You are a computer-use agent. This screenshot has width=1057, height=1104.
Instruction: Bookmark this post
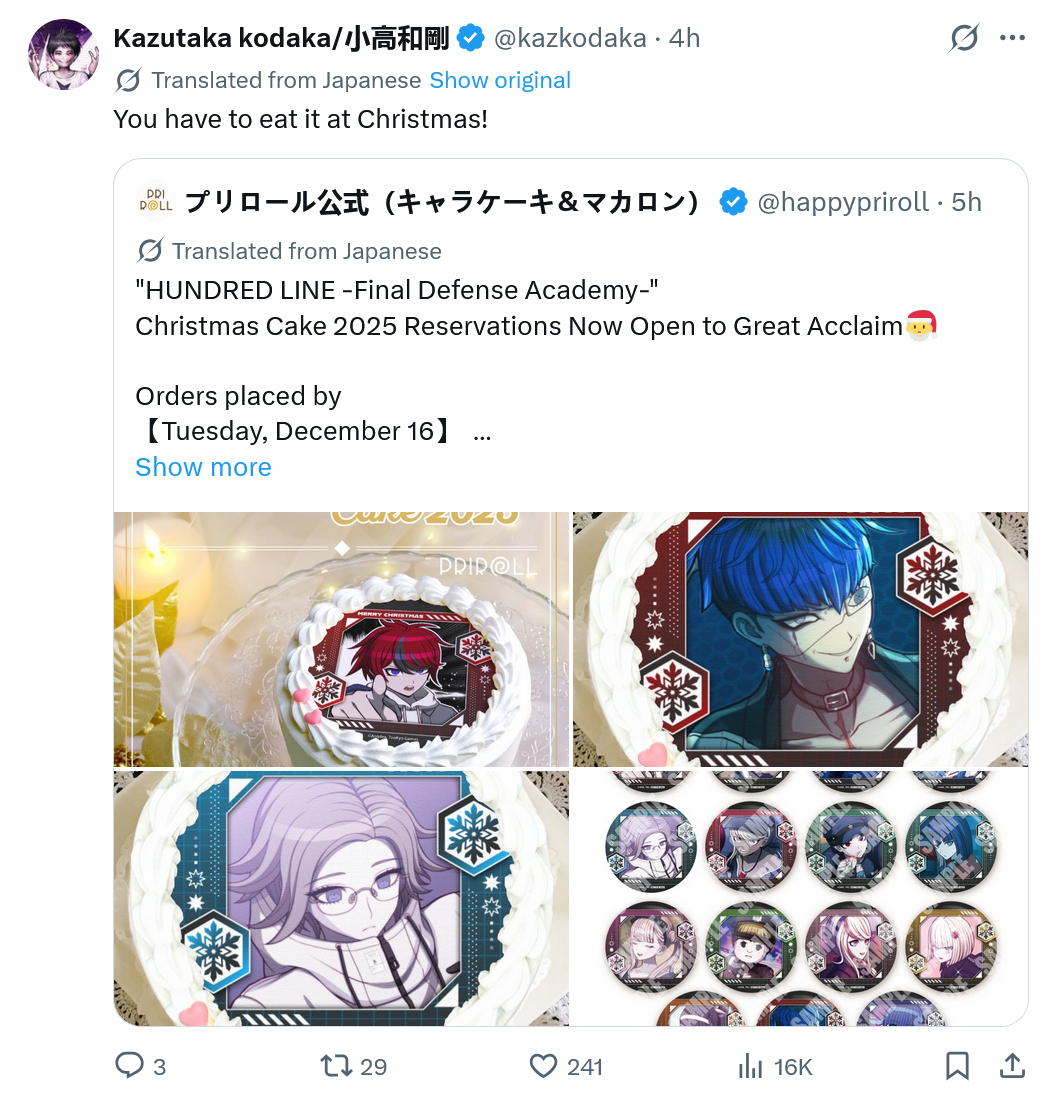[957, 1065]
